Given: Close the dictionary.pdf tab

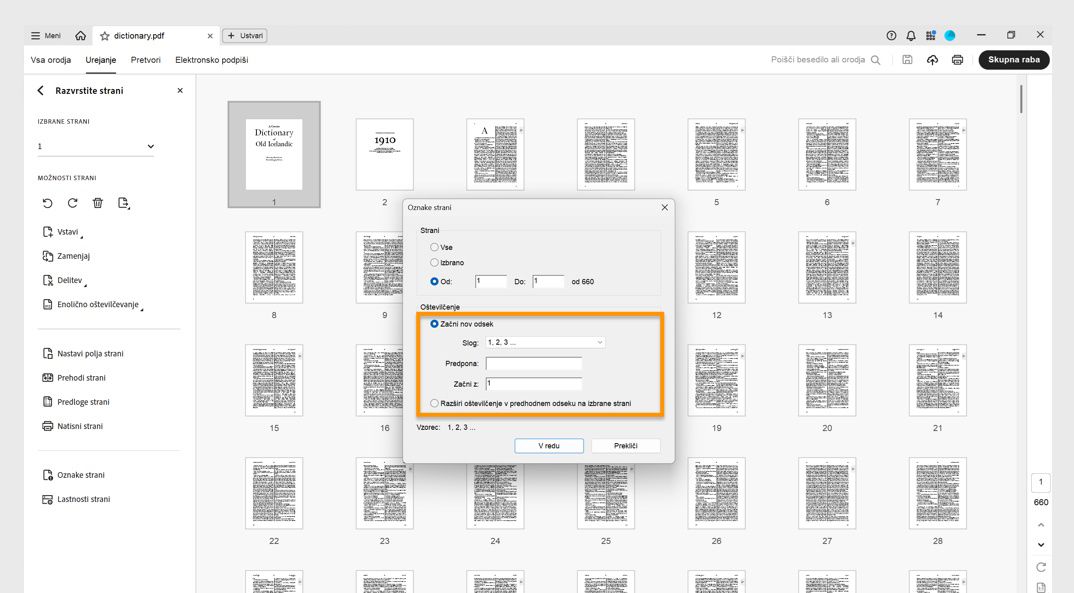Looking at the screenshot, I should [210, 36].
